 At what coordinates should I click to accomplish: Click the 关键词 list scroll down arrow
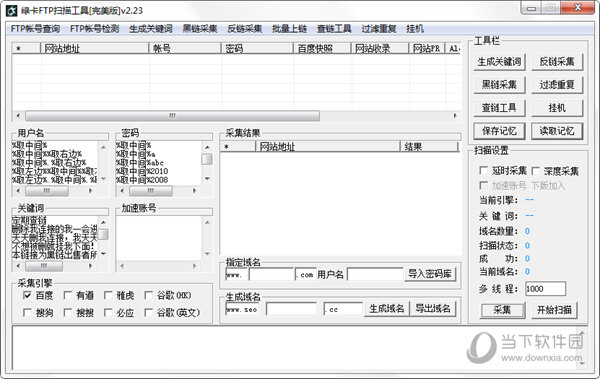[x=103, y=254]
